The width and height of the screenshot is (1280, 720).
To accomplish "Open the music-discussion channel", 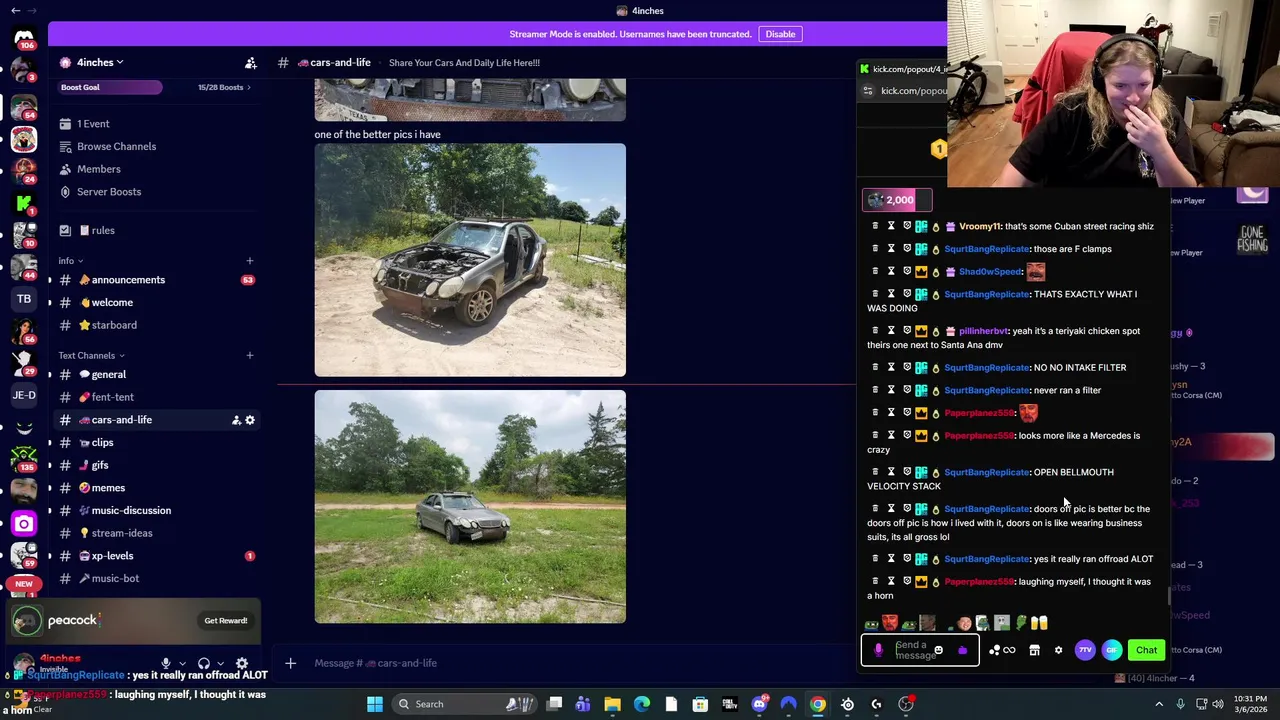I will pyautogui.click(x=155, y=510).
